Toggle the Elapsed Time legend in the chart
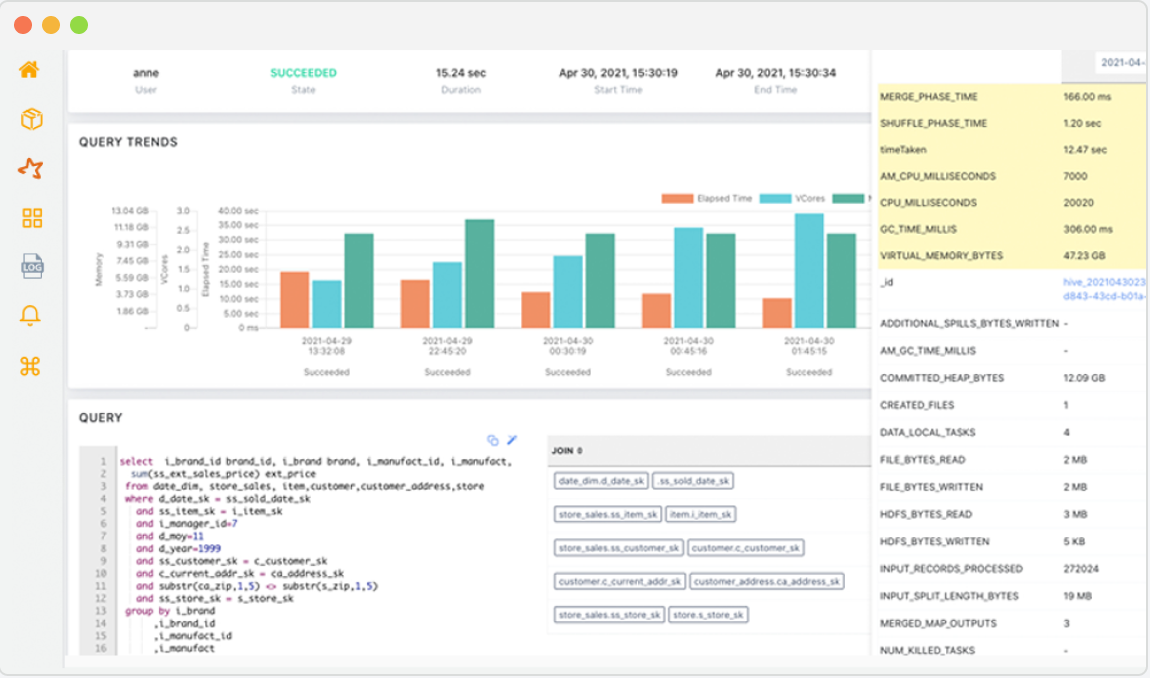This screenshot has height=678, width=1150. tap(714, 198)
